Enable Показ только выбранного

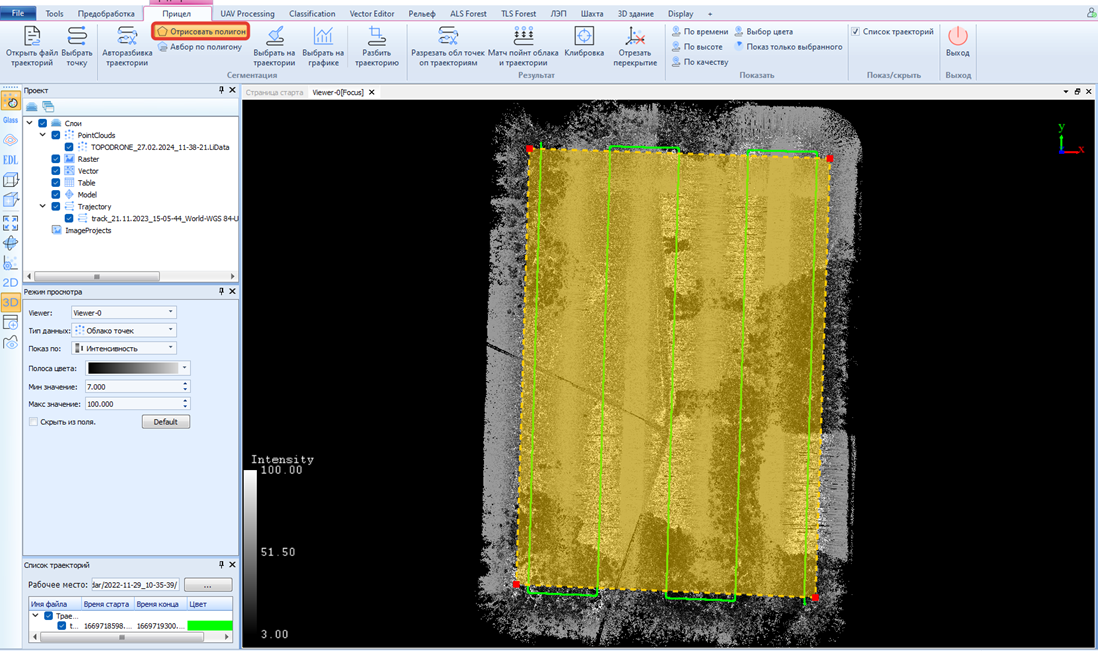(x=788, y=47)
